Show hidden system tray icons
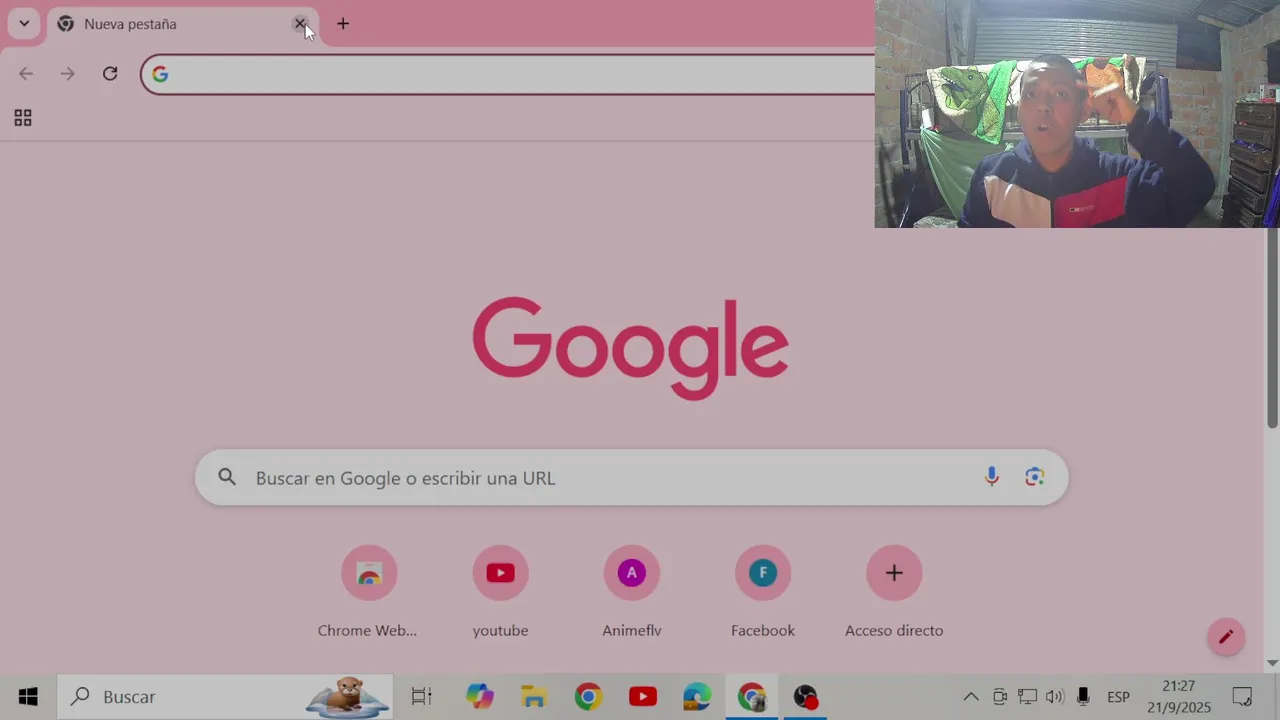1280x720 pixels. [x=971, y=697]
